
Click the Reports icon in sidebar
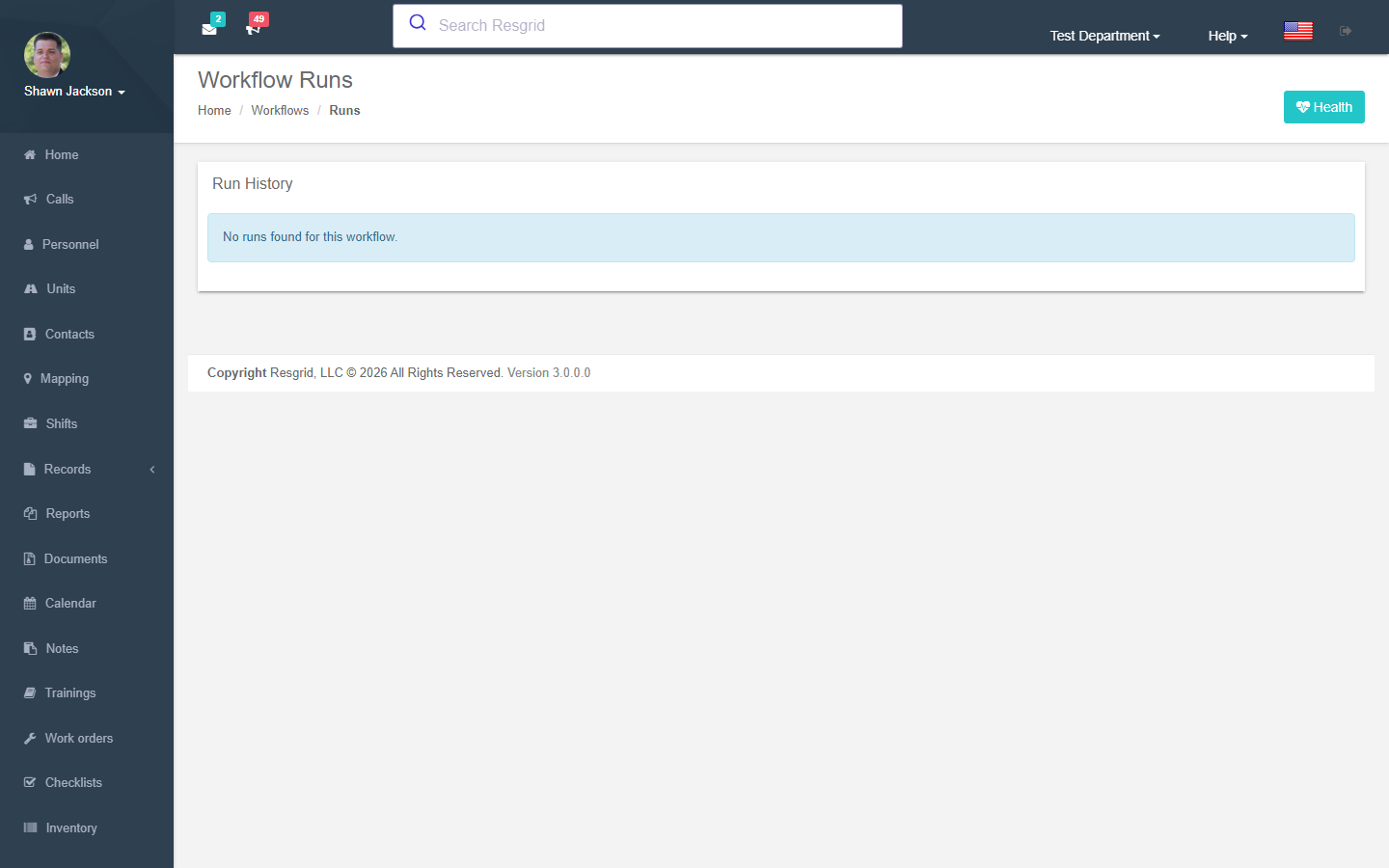coord(31,514)
